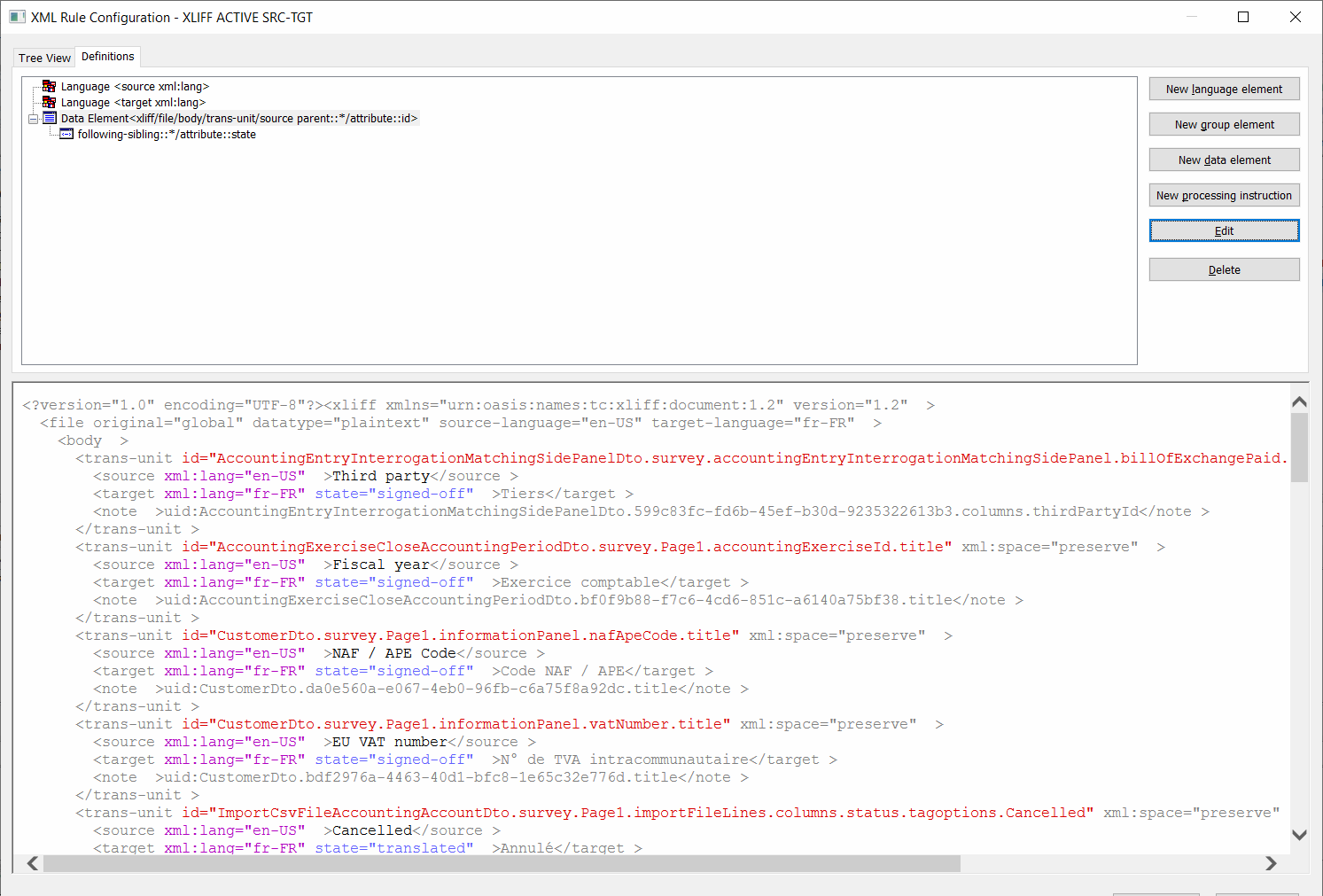Viewport: 1323px width, 896px height.
Task: Switch to the Tree View tab
Action: pos(43,57)
